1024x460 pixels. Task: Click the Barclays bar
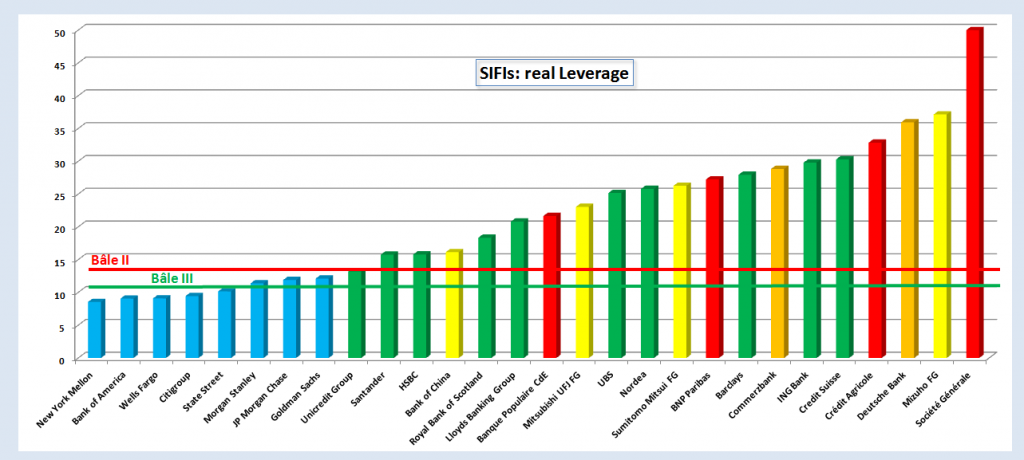tap(748, 265)
